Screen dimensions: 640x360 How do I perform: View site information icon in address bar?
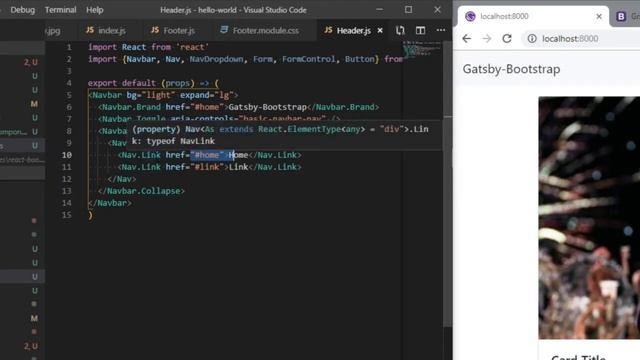(x=532, y=38)
